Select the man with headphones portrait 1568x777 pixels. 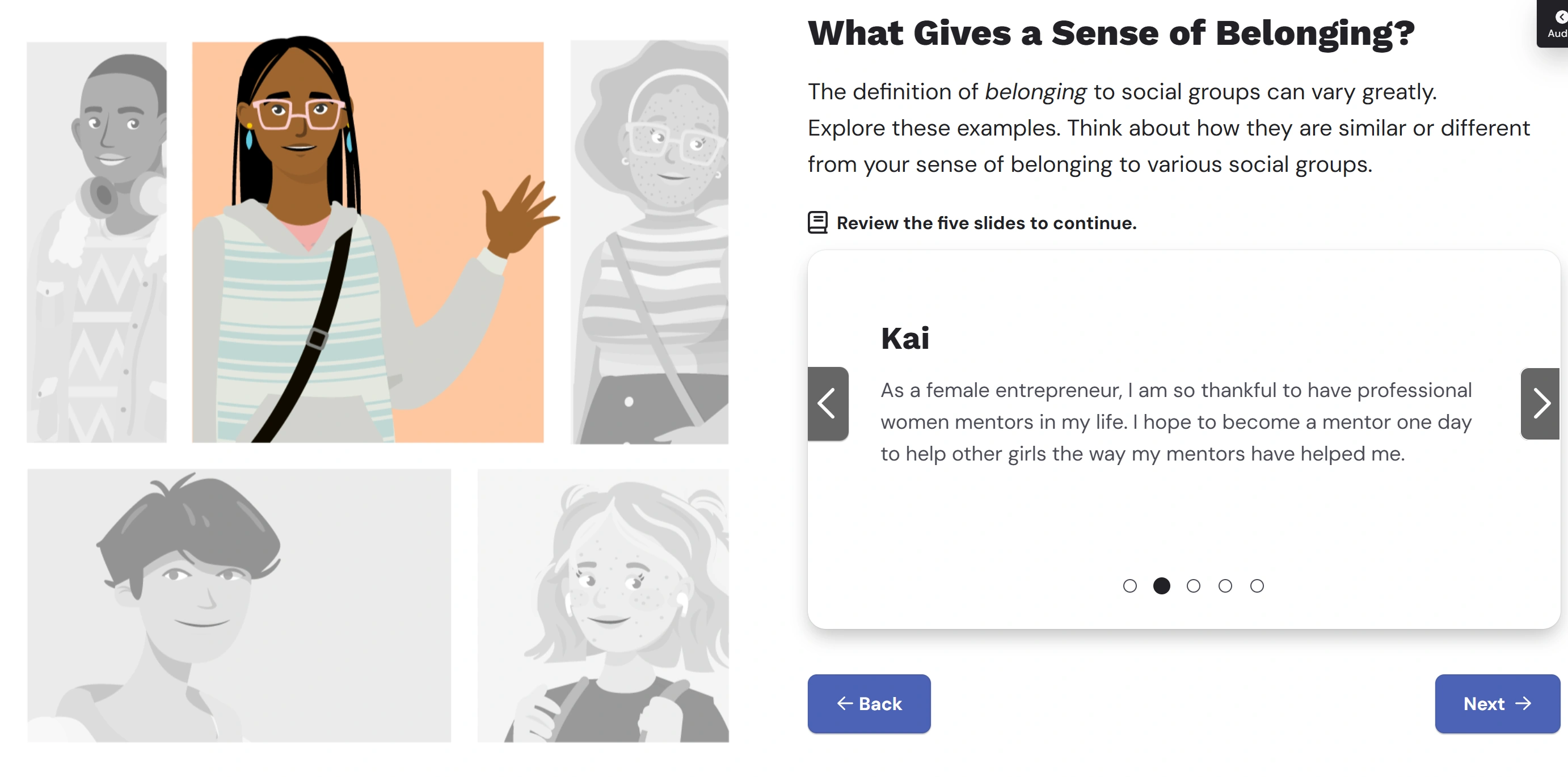click(97, 242)
